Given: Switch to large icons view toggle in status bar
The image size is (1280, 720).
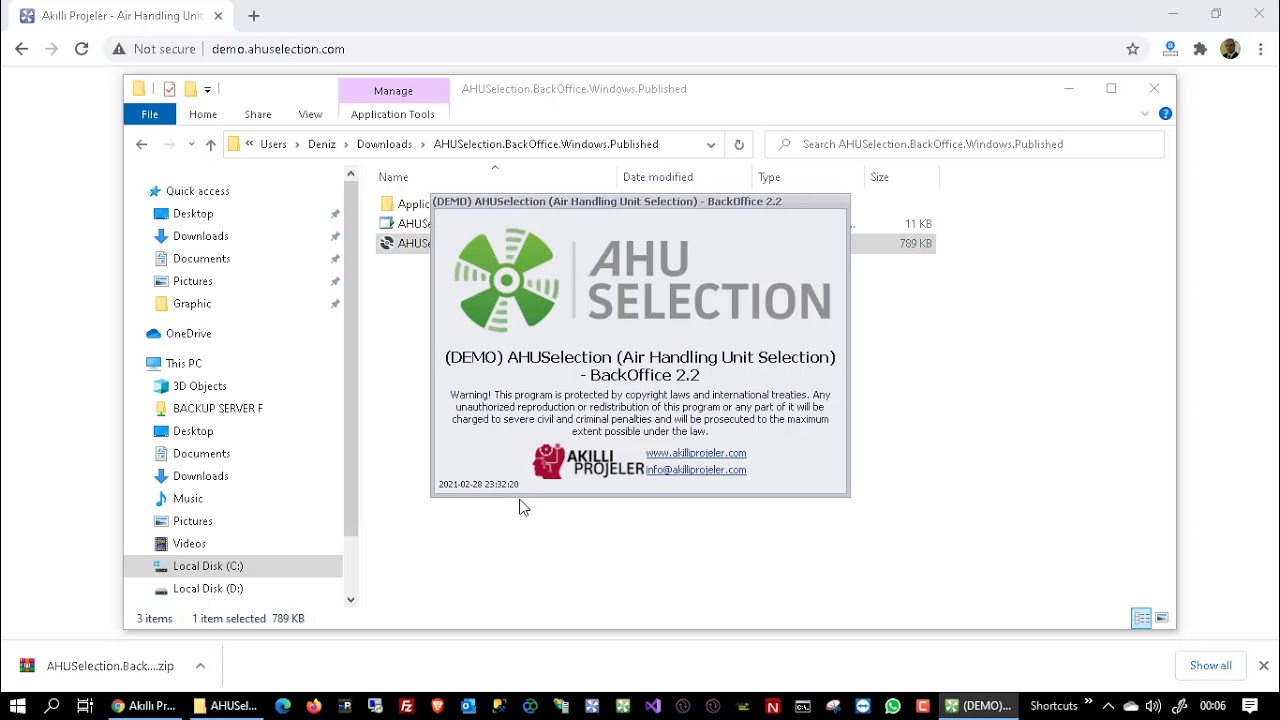Looking at the screenshot, I should point(1162,618).
